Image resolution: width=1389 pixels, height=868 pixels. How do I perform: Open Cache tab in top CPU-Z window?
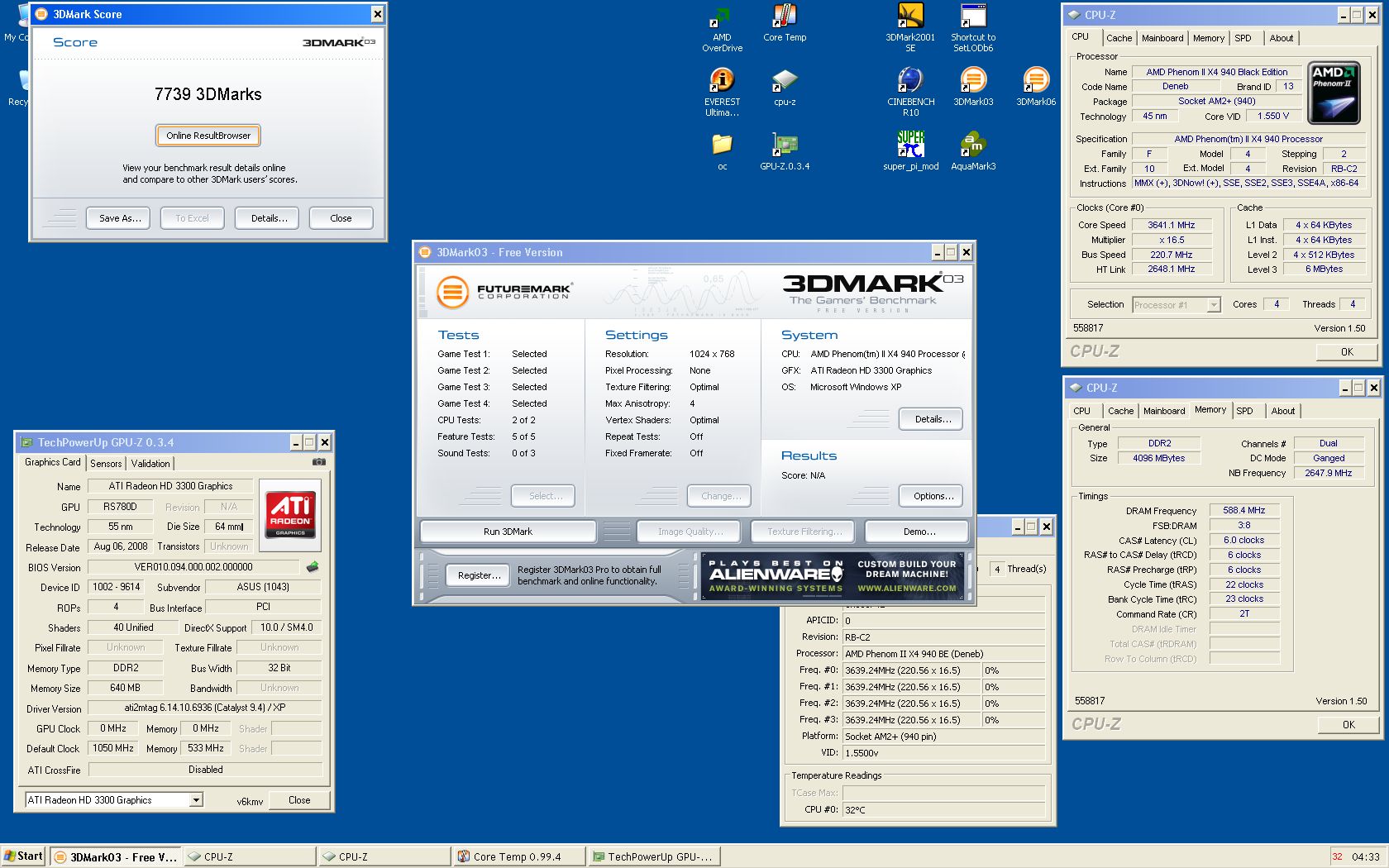[1119, 38]
